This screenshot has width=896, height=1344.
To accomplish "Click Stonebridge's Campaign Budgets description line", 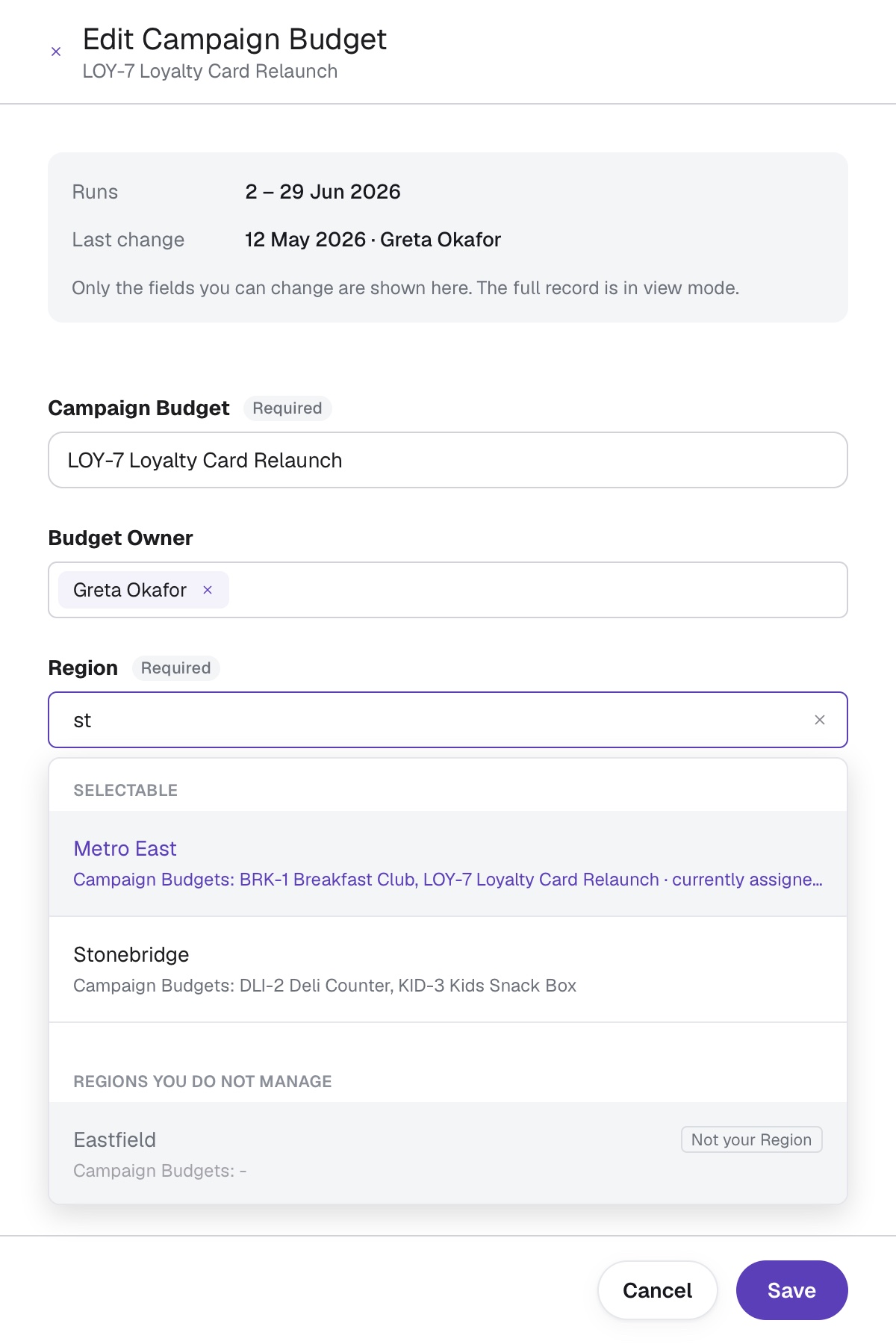I will click(325, 986).
